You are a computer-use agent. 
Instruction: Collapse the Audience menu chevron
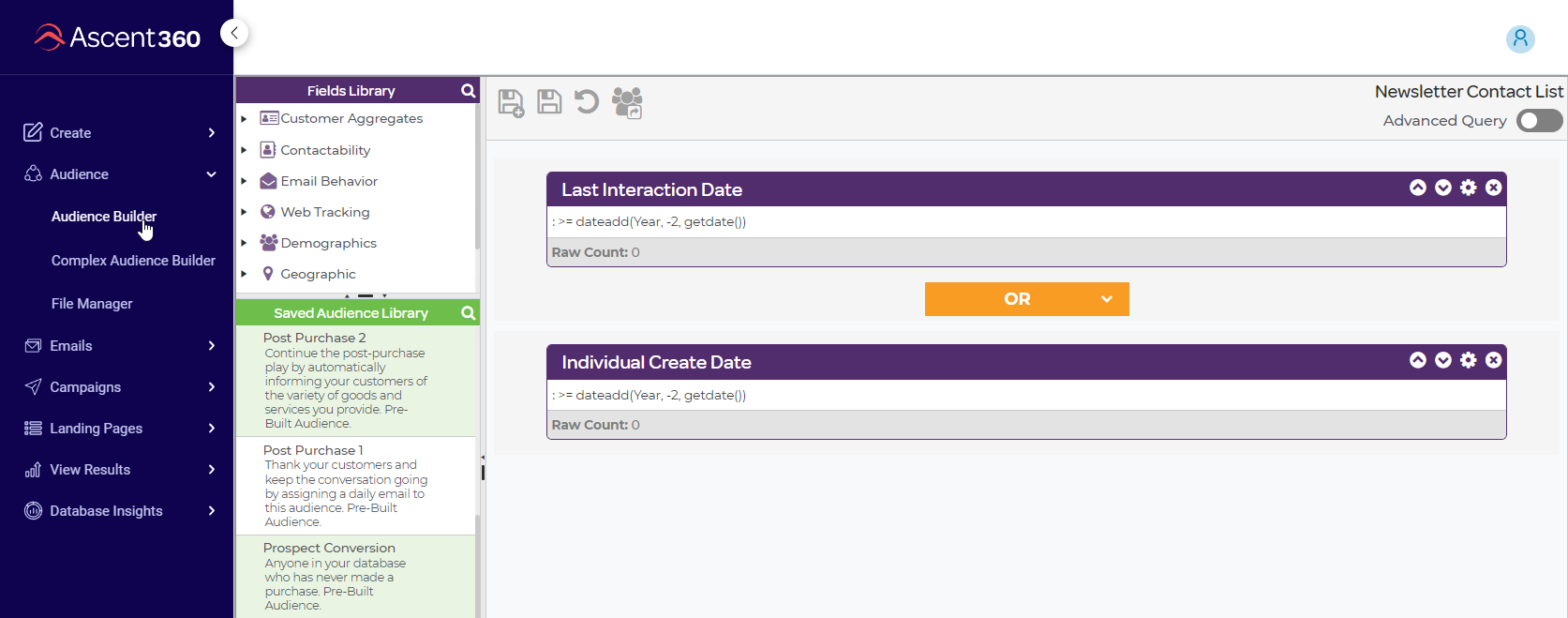(x=211, y=174)
